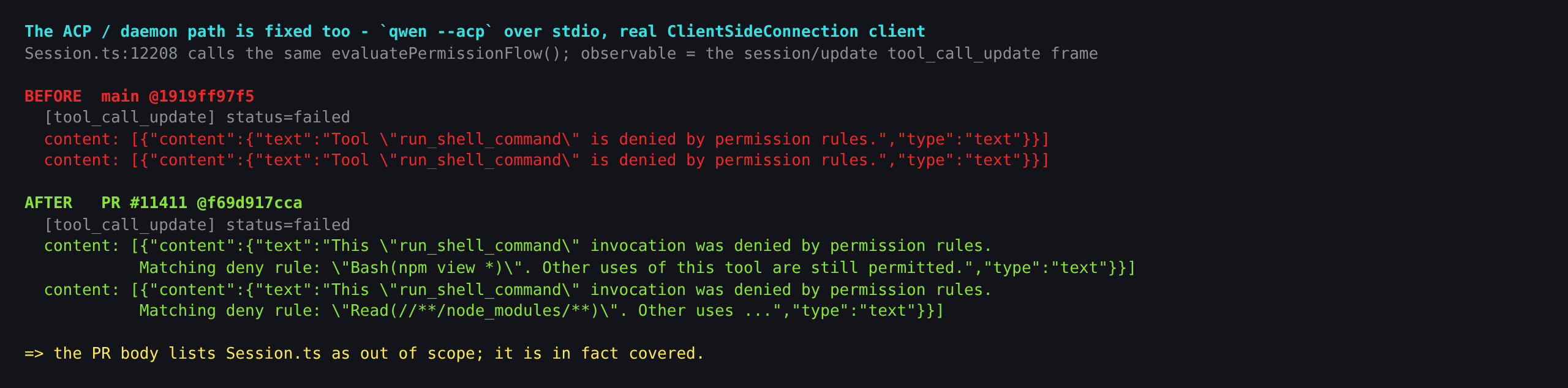
Task: Click the first [tool_call_update] status=failed line
Action: click(x=197, y=118)
